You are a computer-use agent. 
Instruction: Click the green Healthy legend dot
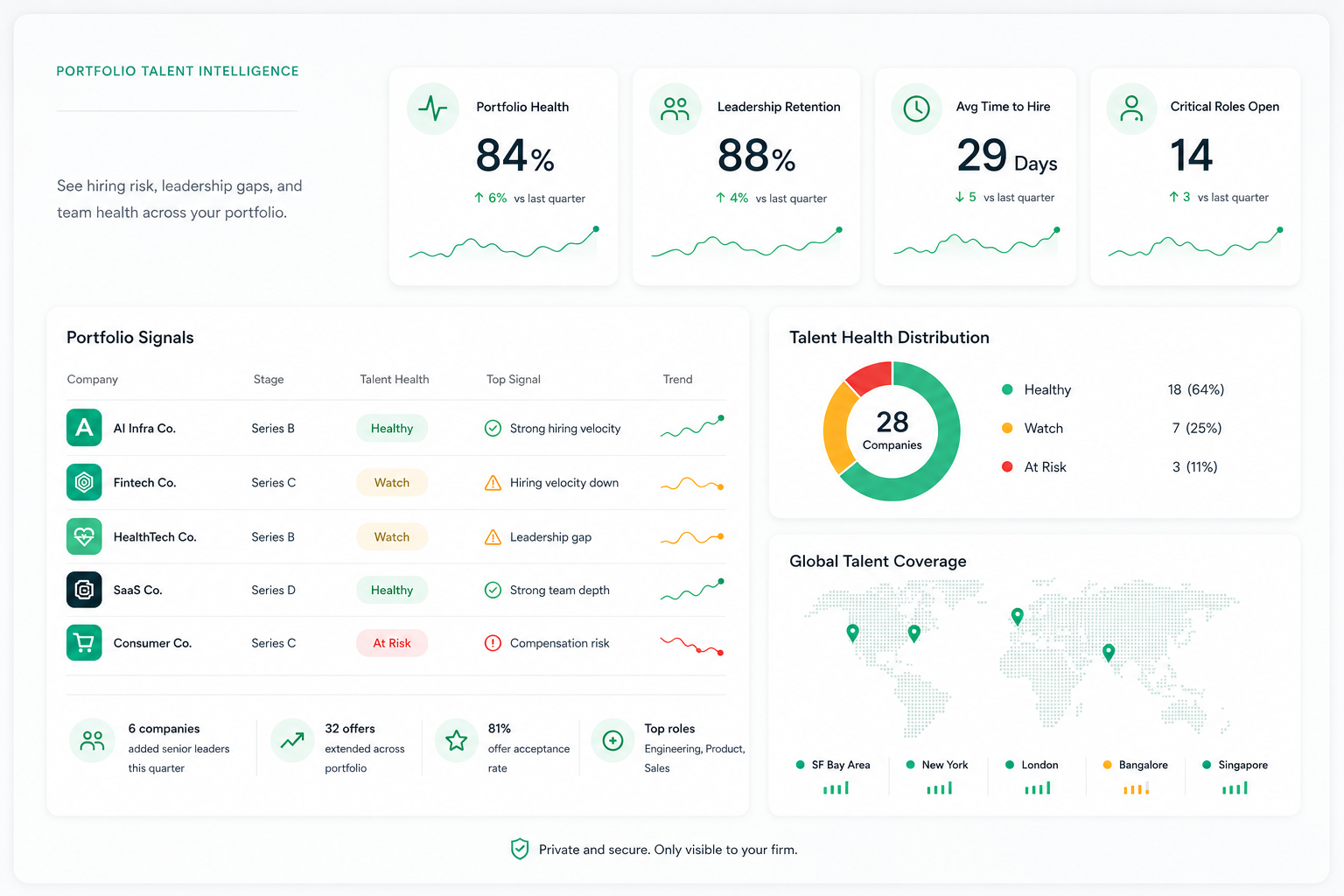[1007, 389]
